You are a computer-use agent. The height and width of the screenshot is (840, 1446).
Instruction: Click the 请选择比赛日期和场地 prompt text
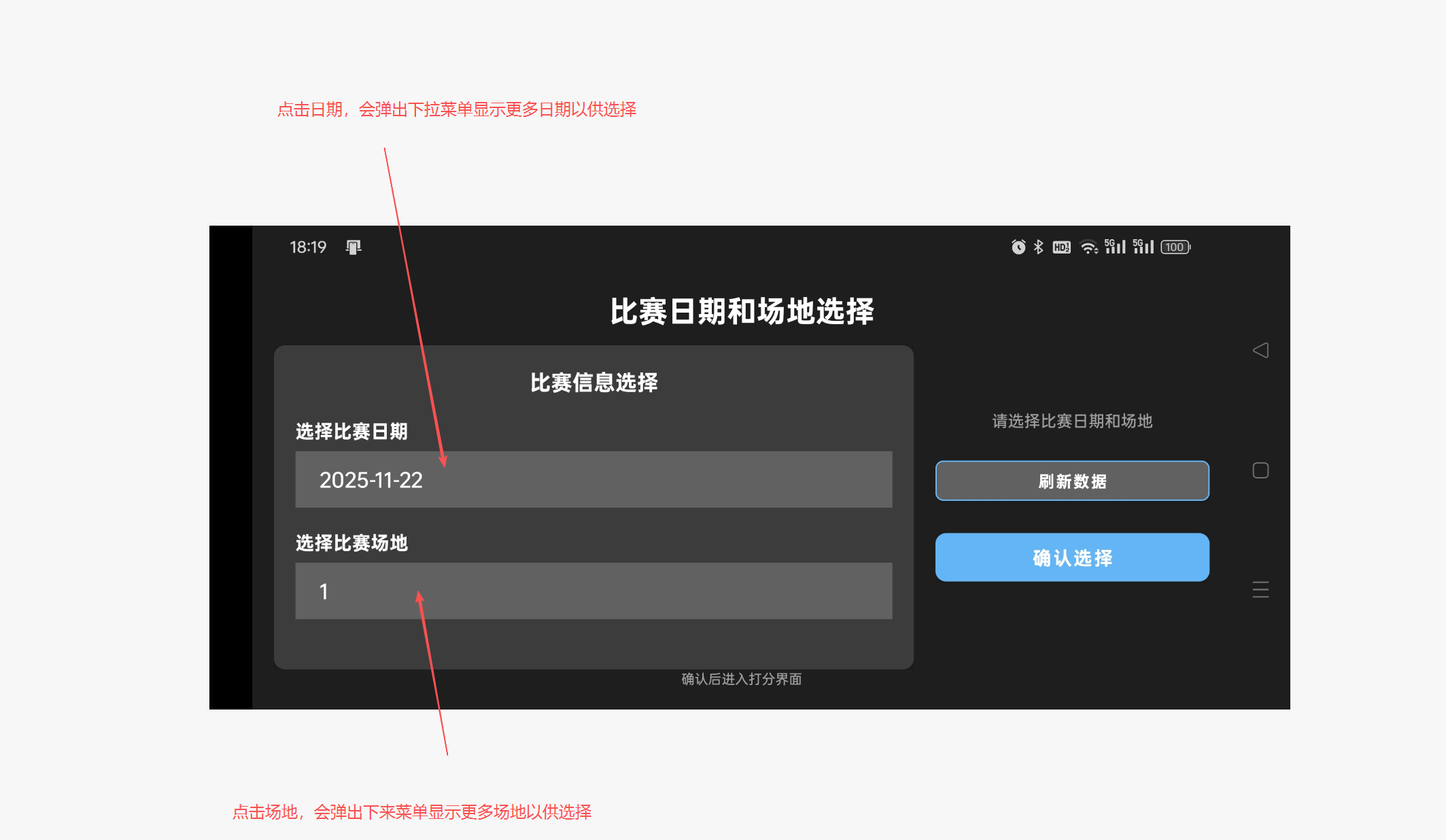tap(1072, 421)
